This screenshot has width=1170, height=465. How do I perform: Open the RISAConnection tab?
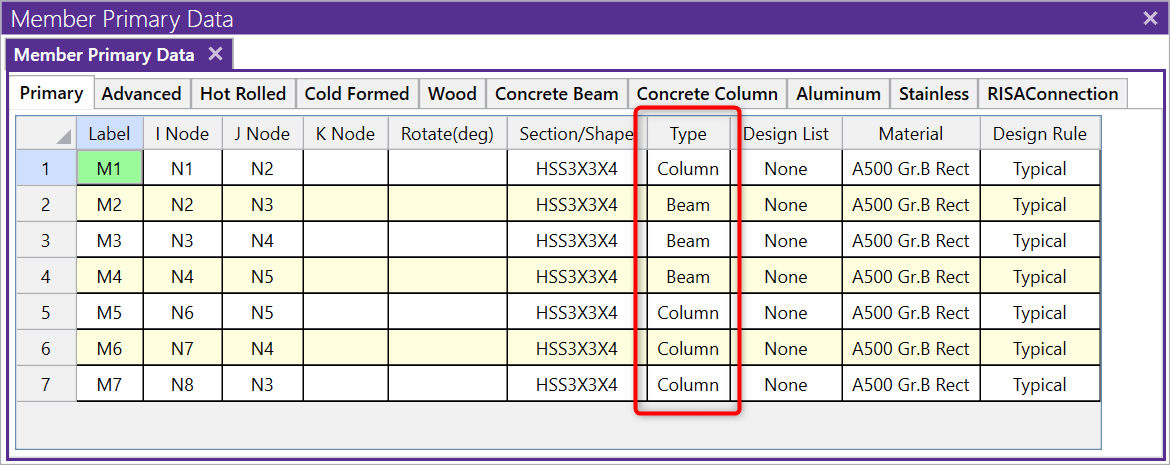coord(1052,94)
